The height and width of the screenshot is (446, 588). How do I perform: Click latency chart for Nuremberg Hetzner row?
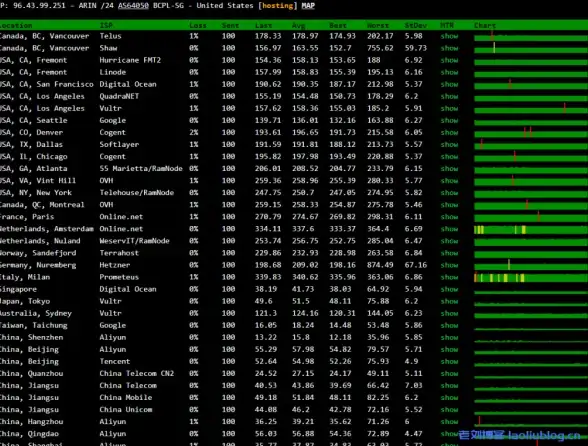(531, 266)
